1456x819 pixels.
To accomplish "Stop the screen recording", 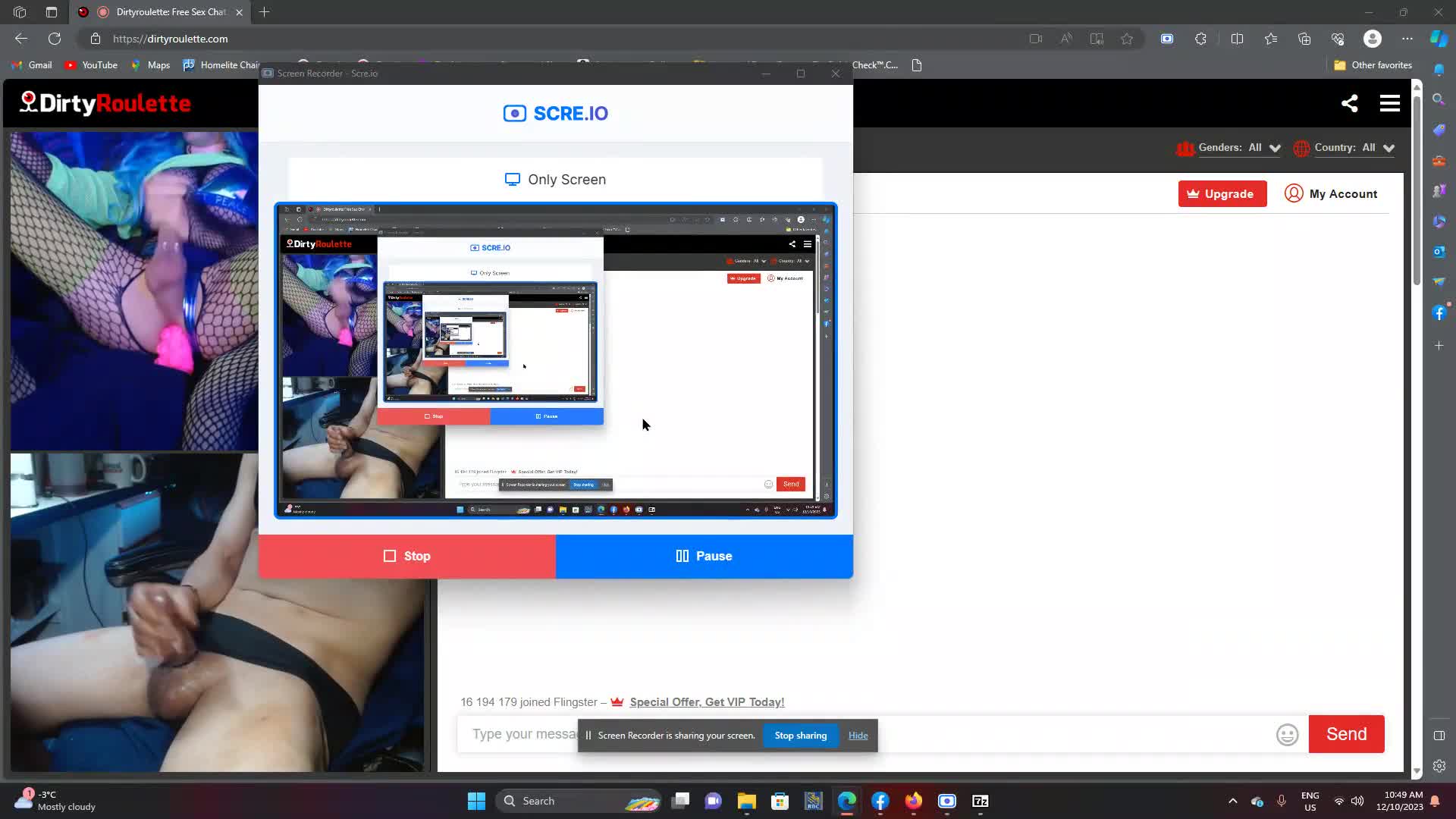I will coord(407,556).
